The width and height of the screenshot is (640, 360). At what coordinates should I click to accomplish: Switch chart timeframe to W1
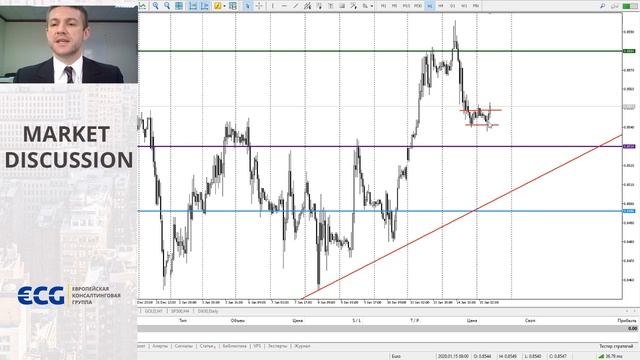click(x=464, y=6)
